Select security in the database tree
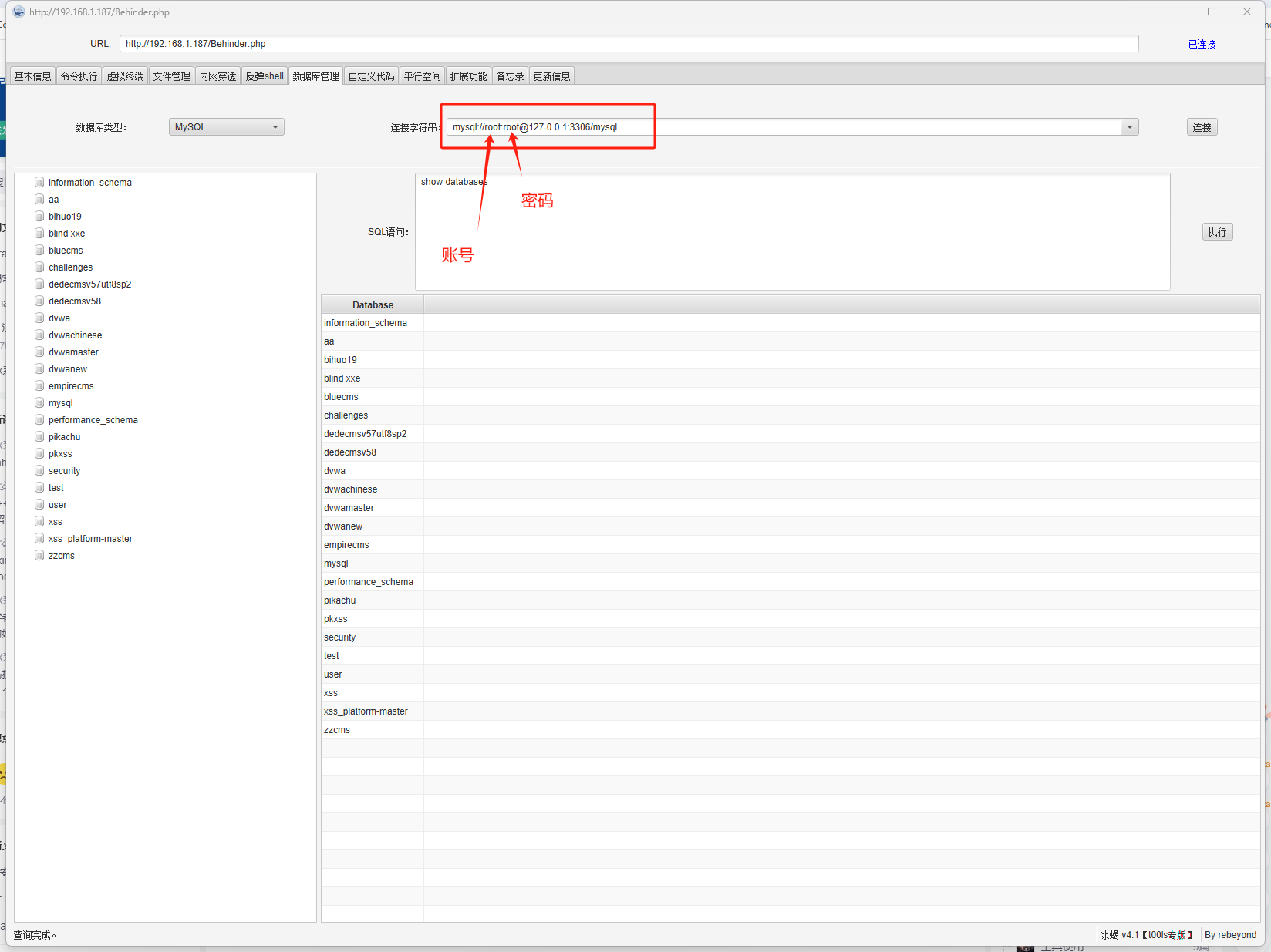Image resolution: width=1271 pixels, height=952 pixels. 64,471
